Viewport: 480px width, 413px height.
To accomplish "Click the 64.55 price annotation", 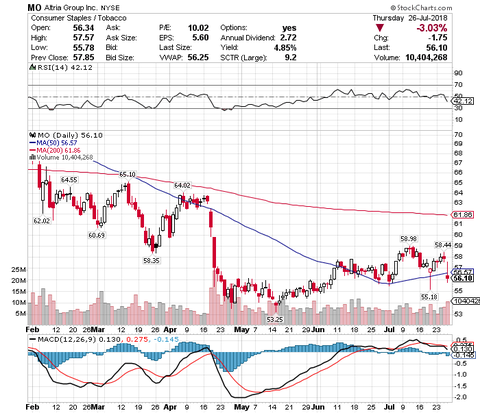I will tap(69, 180).
